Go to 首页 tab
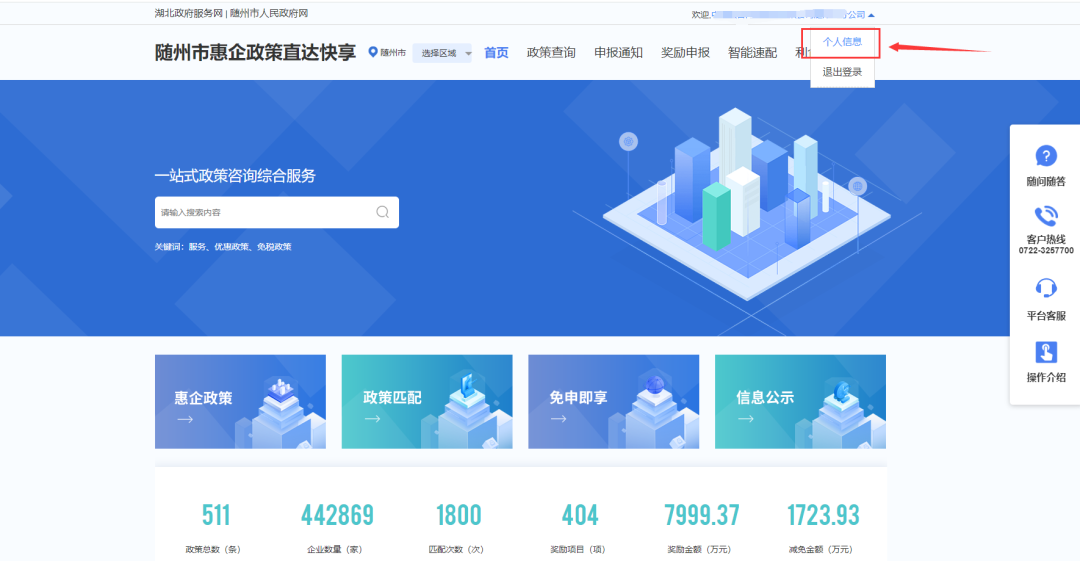Viewport: 1080px width, 561px height. tap(496, 53)
